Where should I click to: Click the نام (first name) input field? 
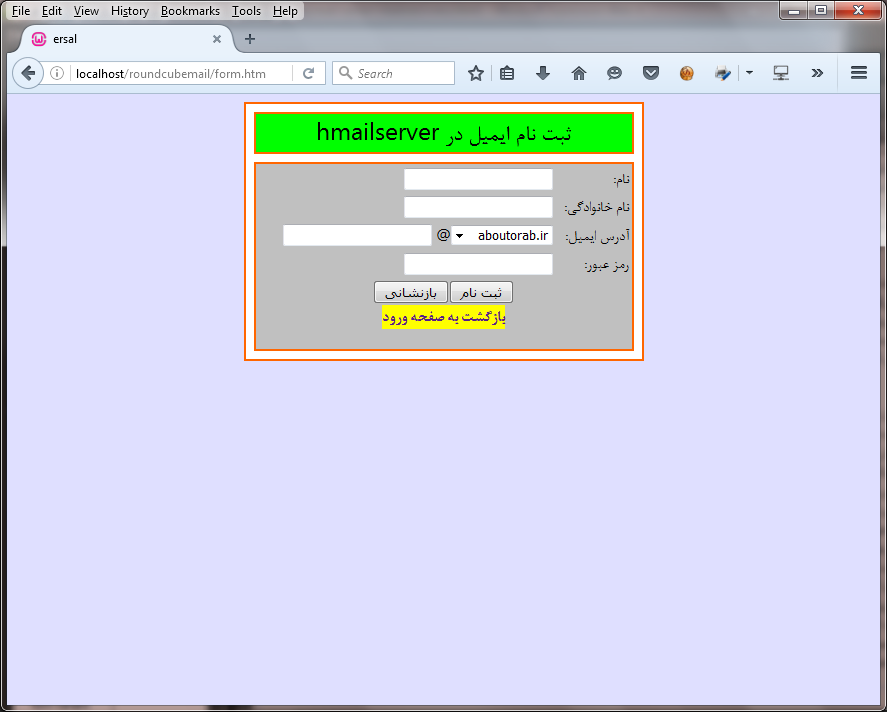click(478, 179)
